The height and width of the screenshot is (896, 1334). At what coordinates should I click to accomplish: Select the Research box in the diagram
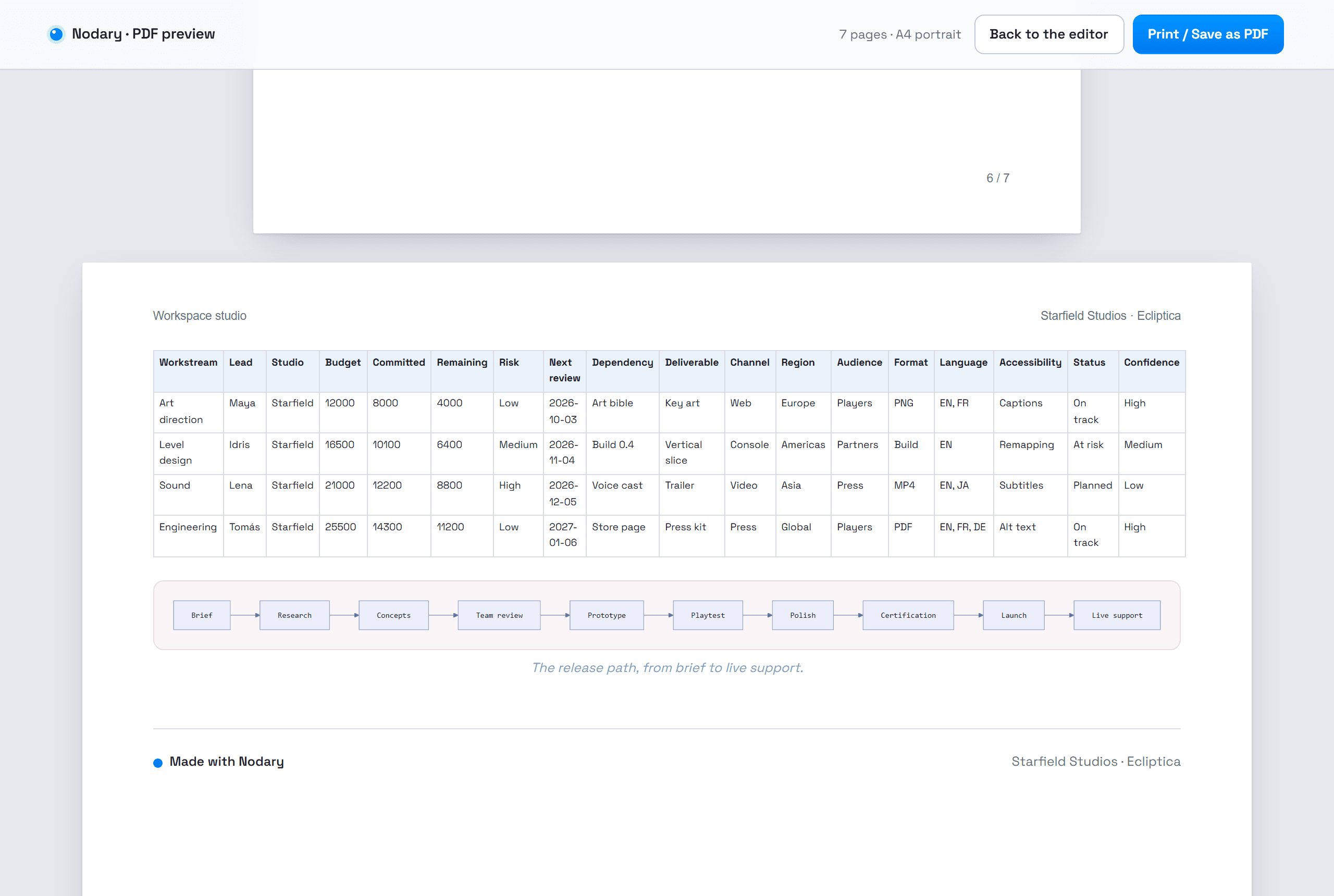tap(294, 615)
